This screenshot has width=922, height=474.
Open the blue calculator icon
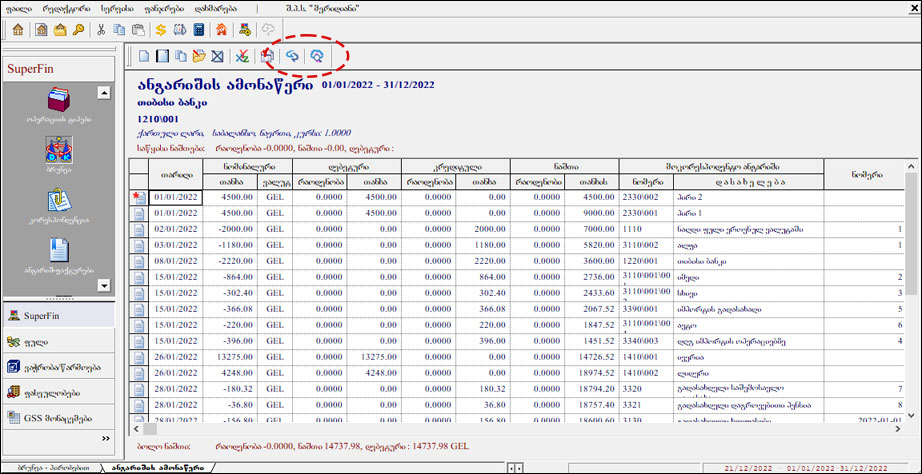click(198, 29)
